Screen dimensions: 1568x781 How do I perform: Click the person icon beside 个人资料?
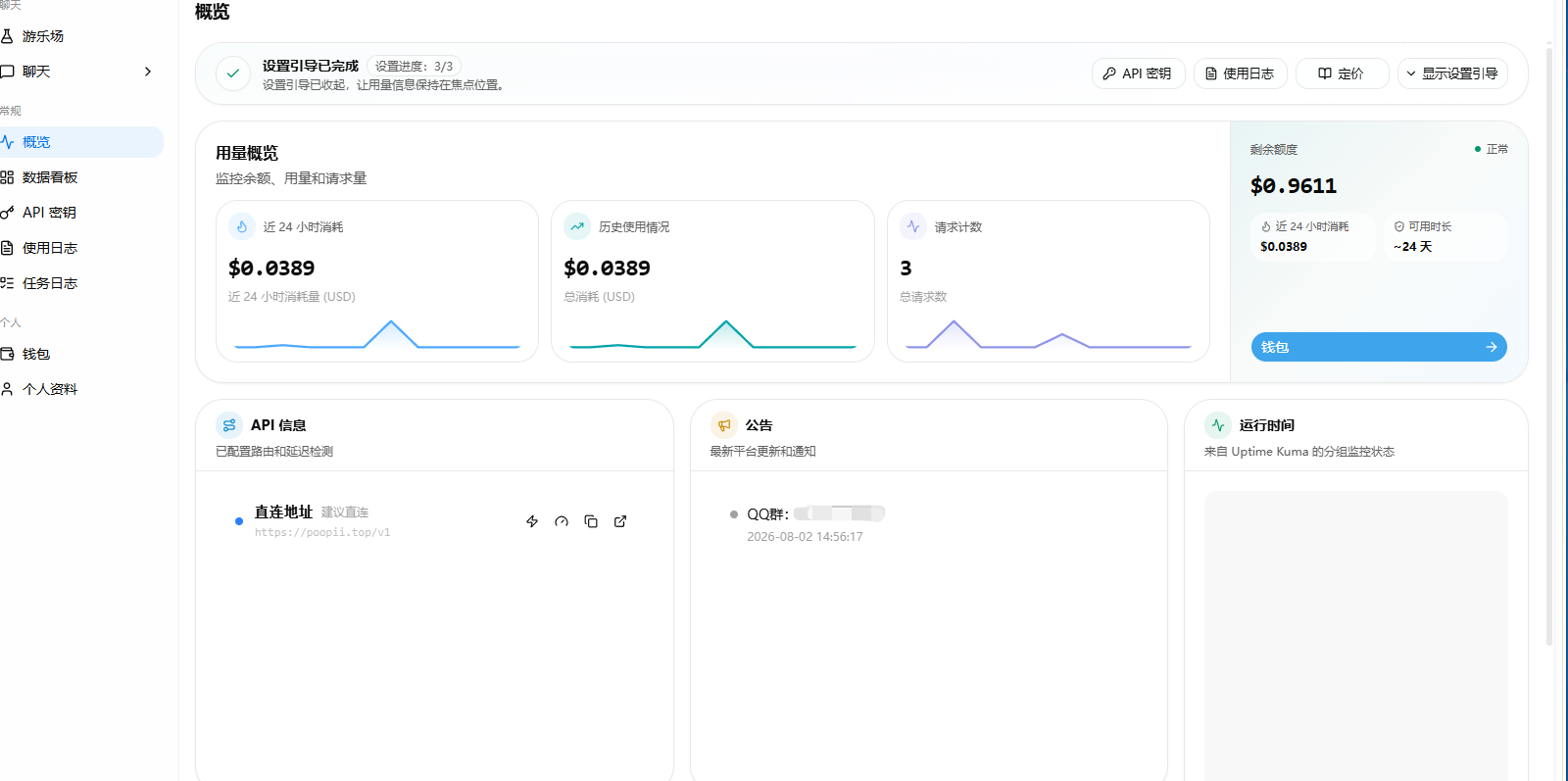point(7,389)
